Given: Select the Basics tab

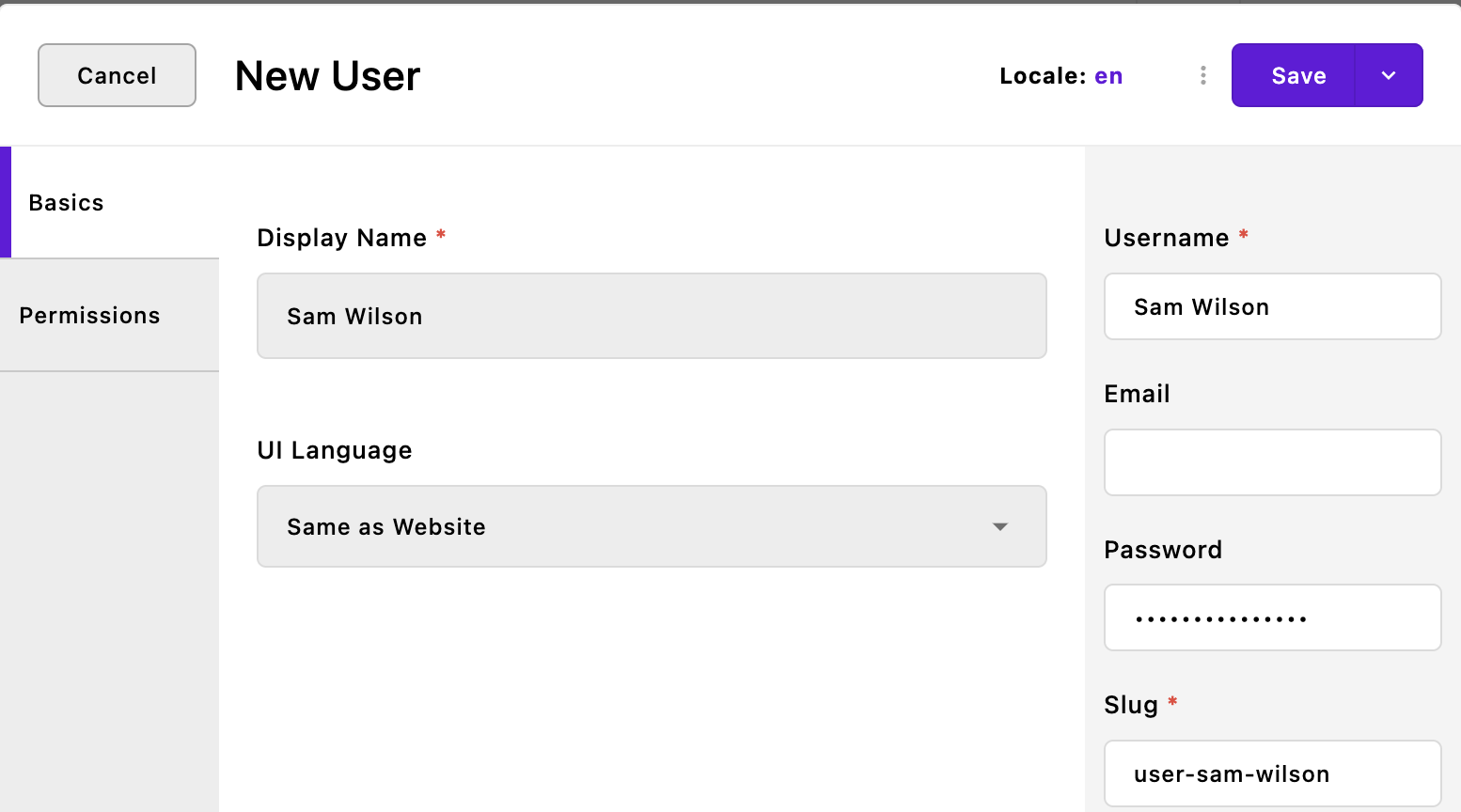Looking at the screenshot, I should [66, 202].
